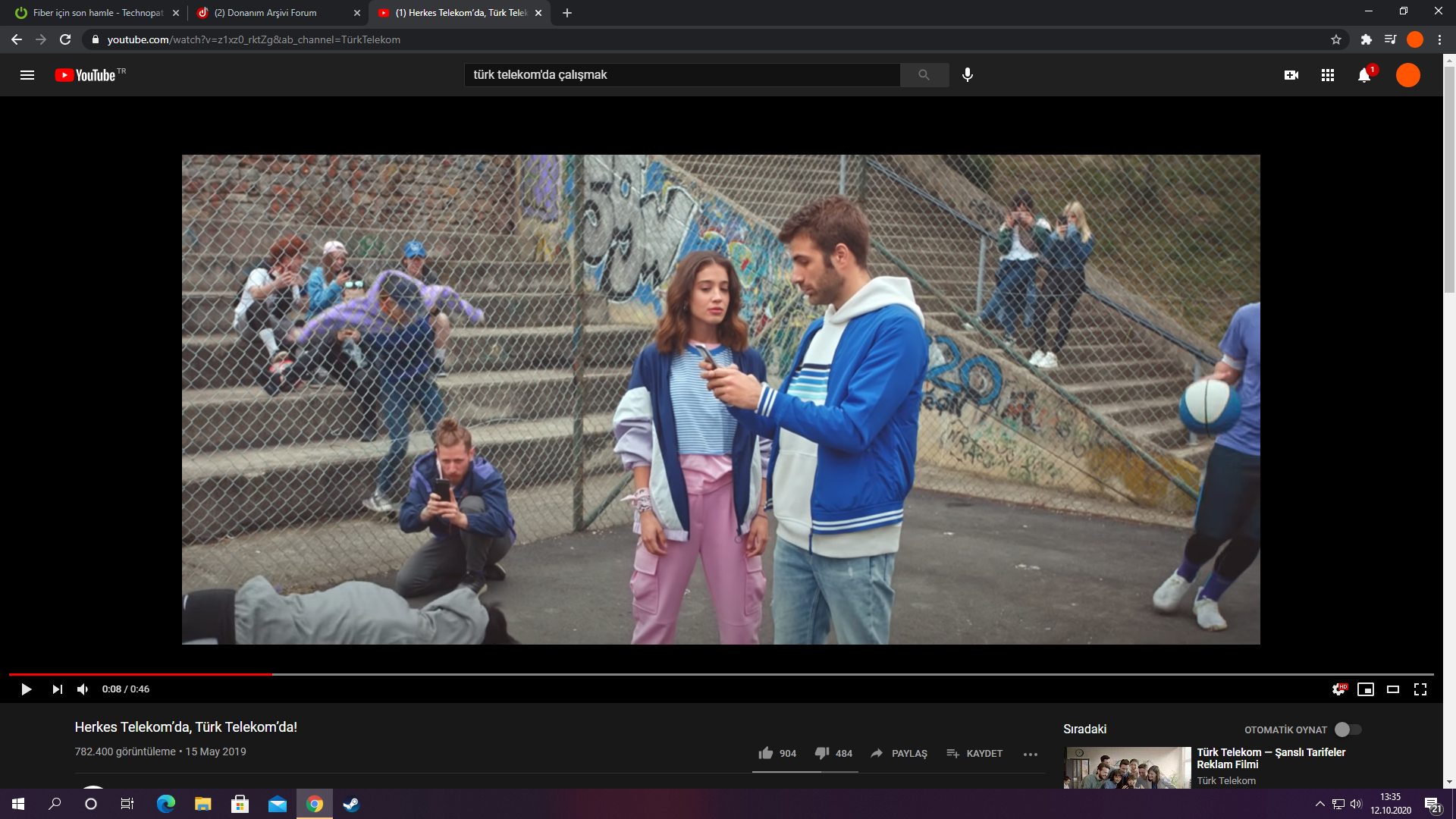Open the player settings gear

(1339, 689)
